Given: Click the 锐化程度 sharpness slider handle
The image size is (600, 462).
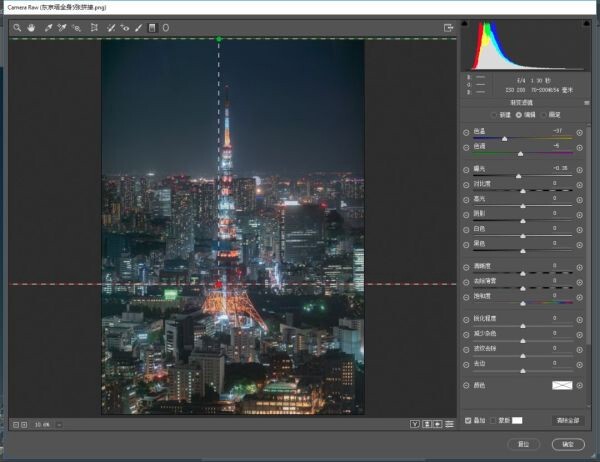Looking at the screenshot, I should pyautogui.click(x=523, y=326).
